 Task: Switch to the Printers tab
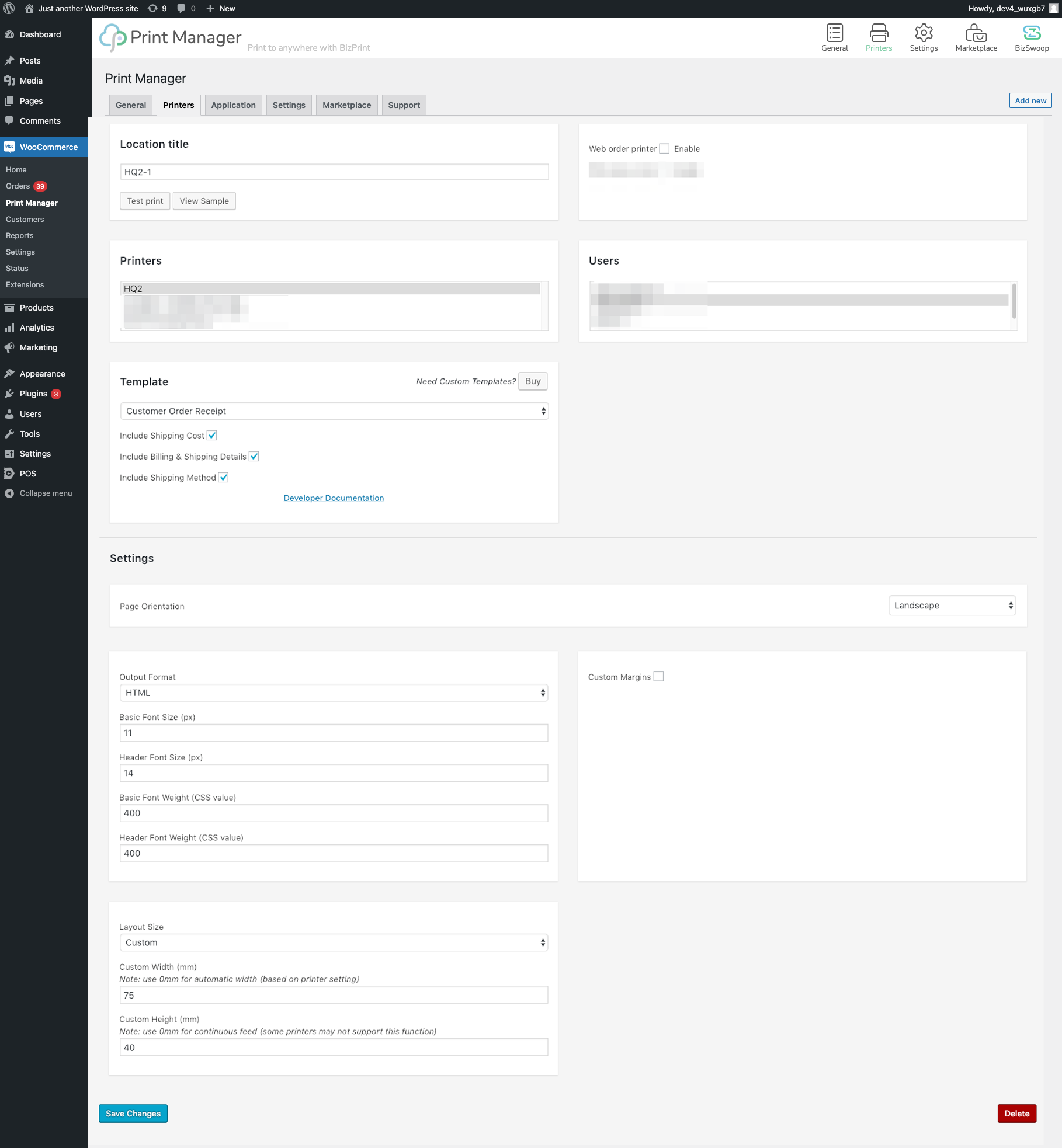(x=179, y=105)
